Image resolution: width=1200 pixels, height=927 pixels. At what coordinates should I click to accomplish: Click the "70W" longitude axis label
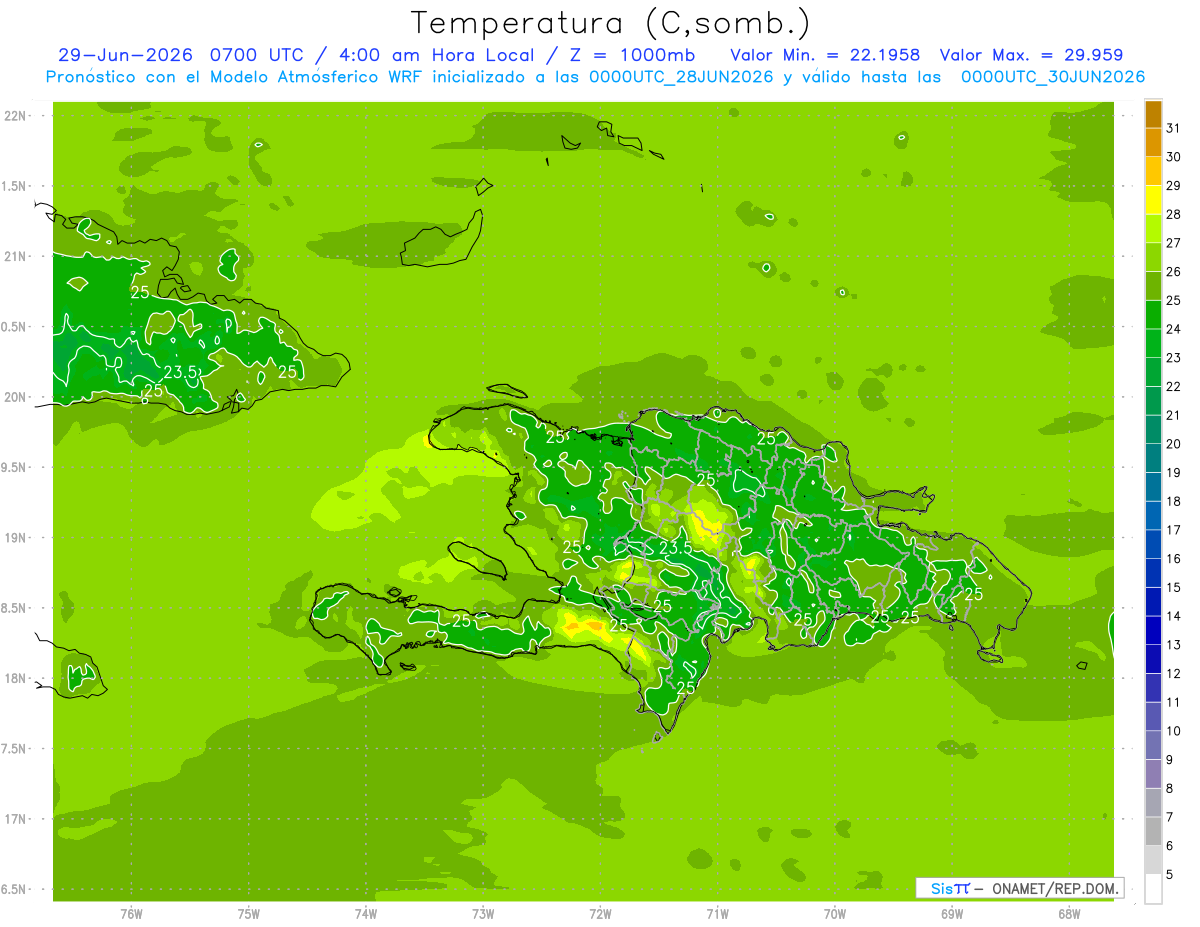(835, 912)
